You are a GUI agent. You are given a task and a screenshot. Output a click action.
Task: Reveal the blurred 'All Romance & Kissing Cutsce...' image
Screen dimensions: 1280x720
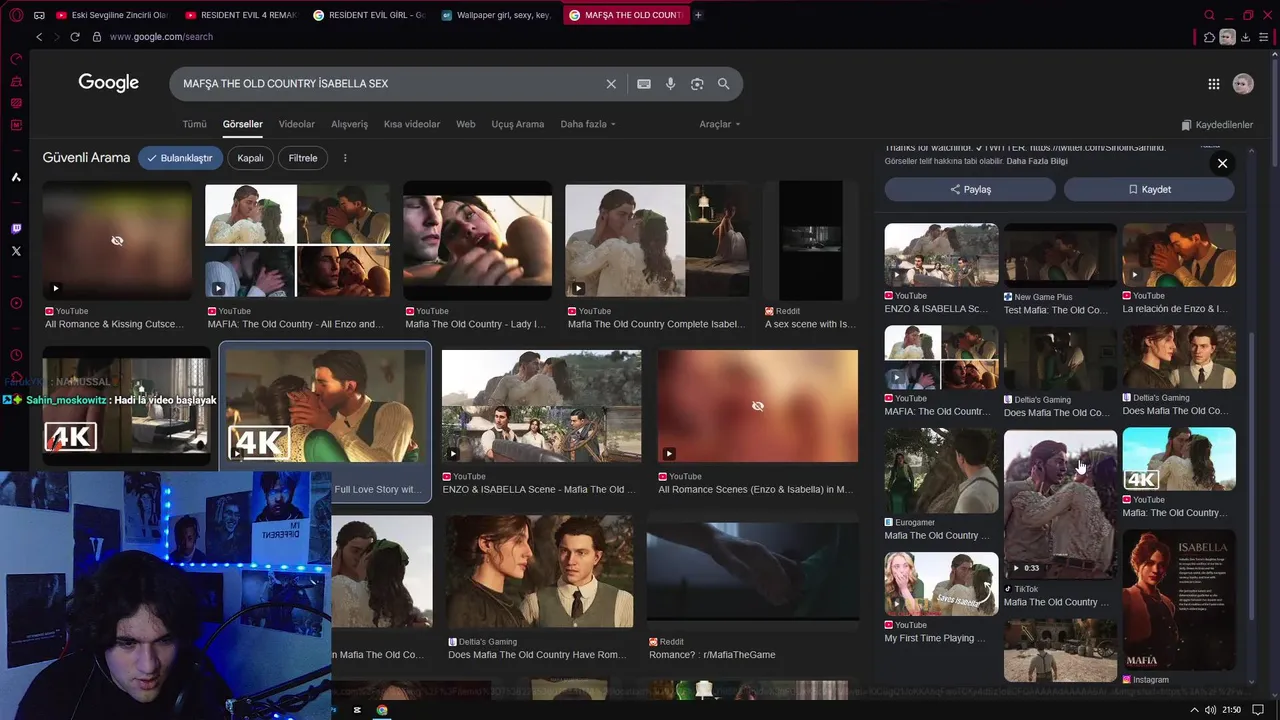(x=117, y=241)
